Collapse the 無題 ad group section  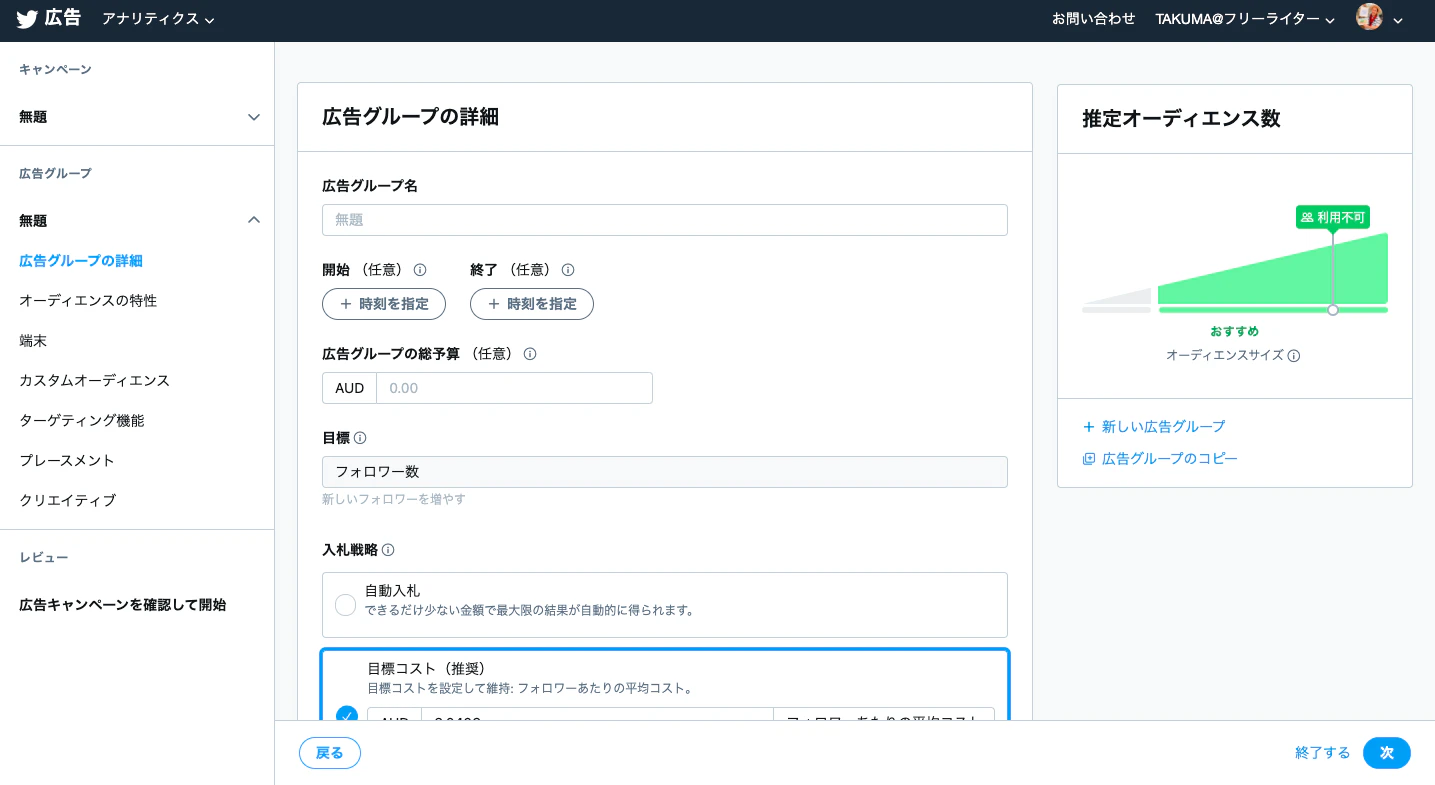coord(254,220)
